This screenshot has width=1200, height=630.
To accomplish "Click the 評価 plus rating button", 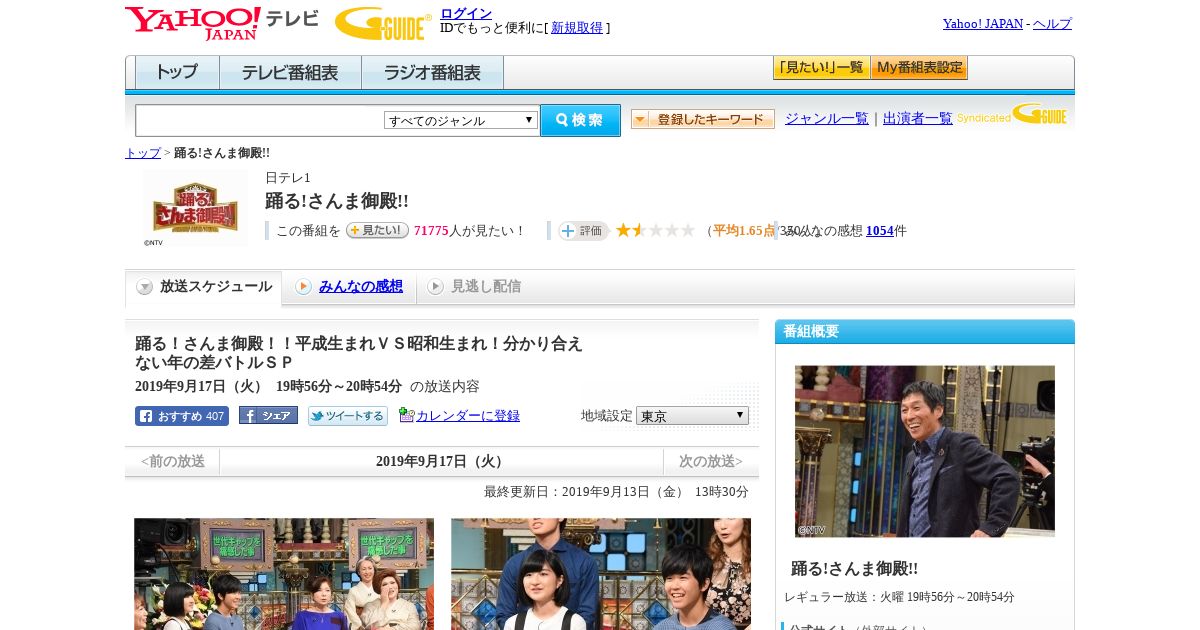I will click(x=583, y=231).
